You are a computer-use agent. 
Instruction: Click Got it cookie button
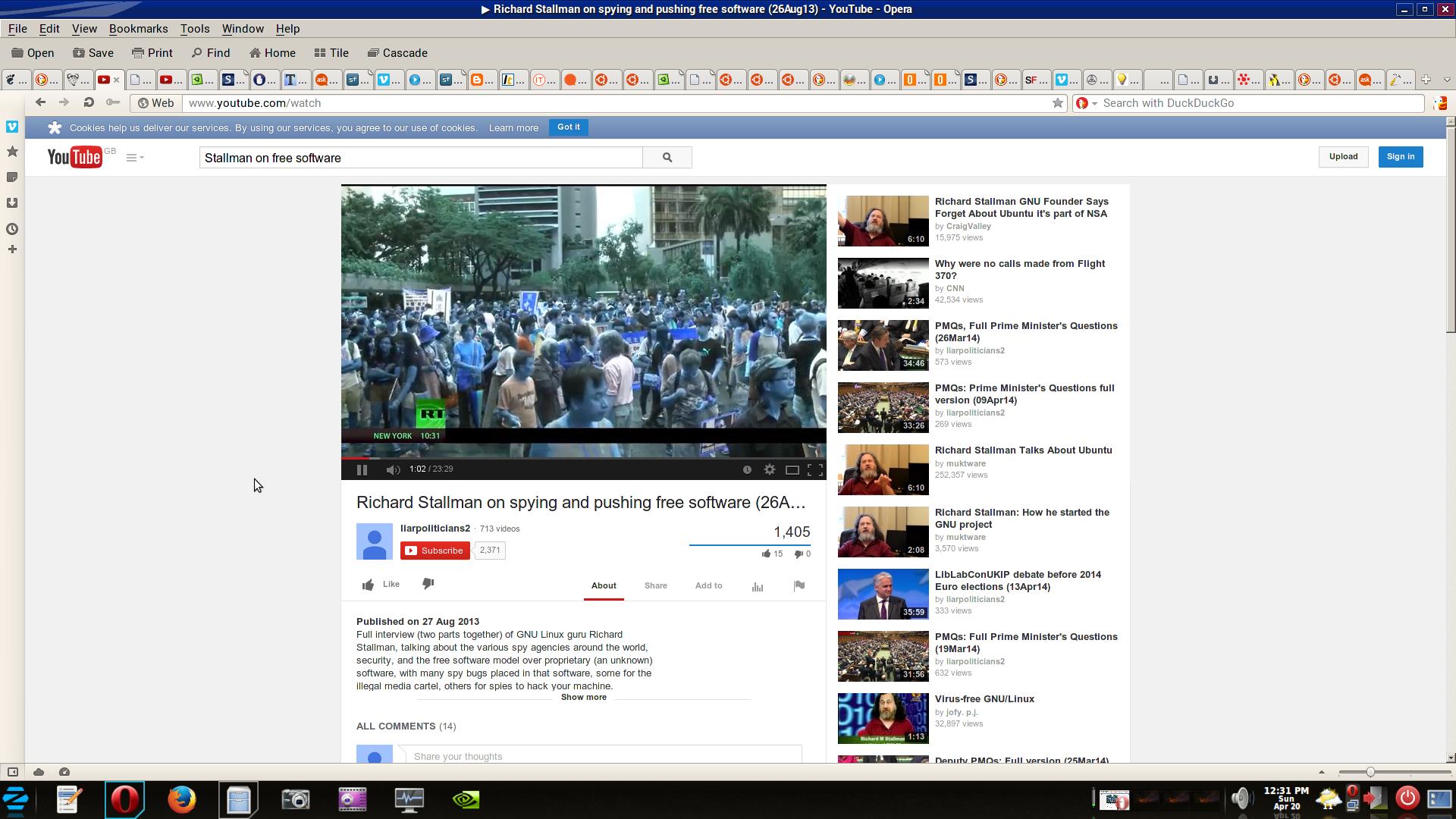tap(568, 127)
